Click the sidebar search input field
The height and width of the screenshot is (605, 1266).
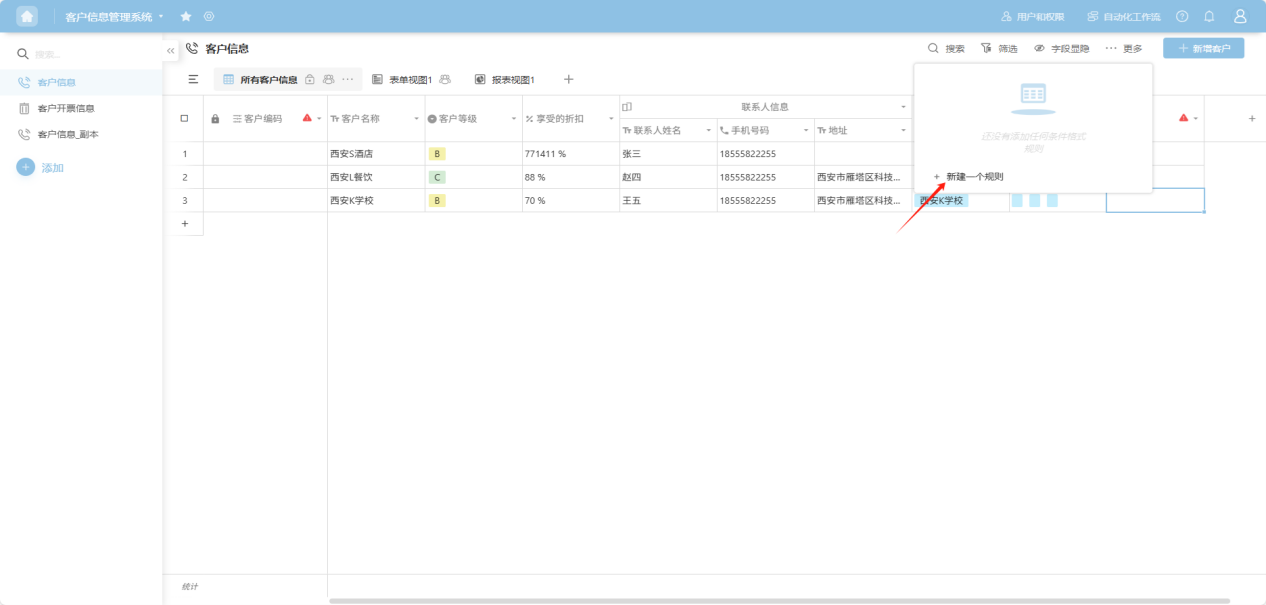(x=90, y=54)
